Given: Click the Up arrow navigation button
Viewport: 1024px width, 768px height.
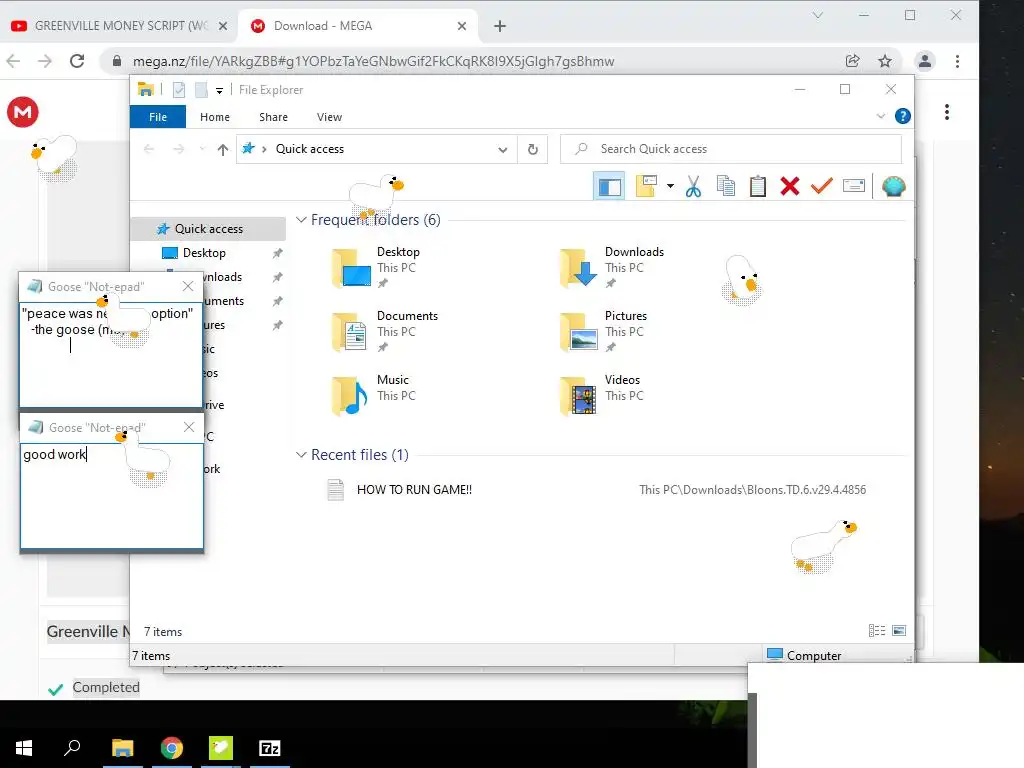Looking at the screenshot, I should 223,150.
